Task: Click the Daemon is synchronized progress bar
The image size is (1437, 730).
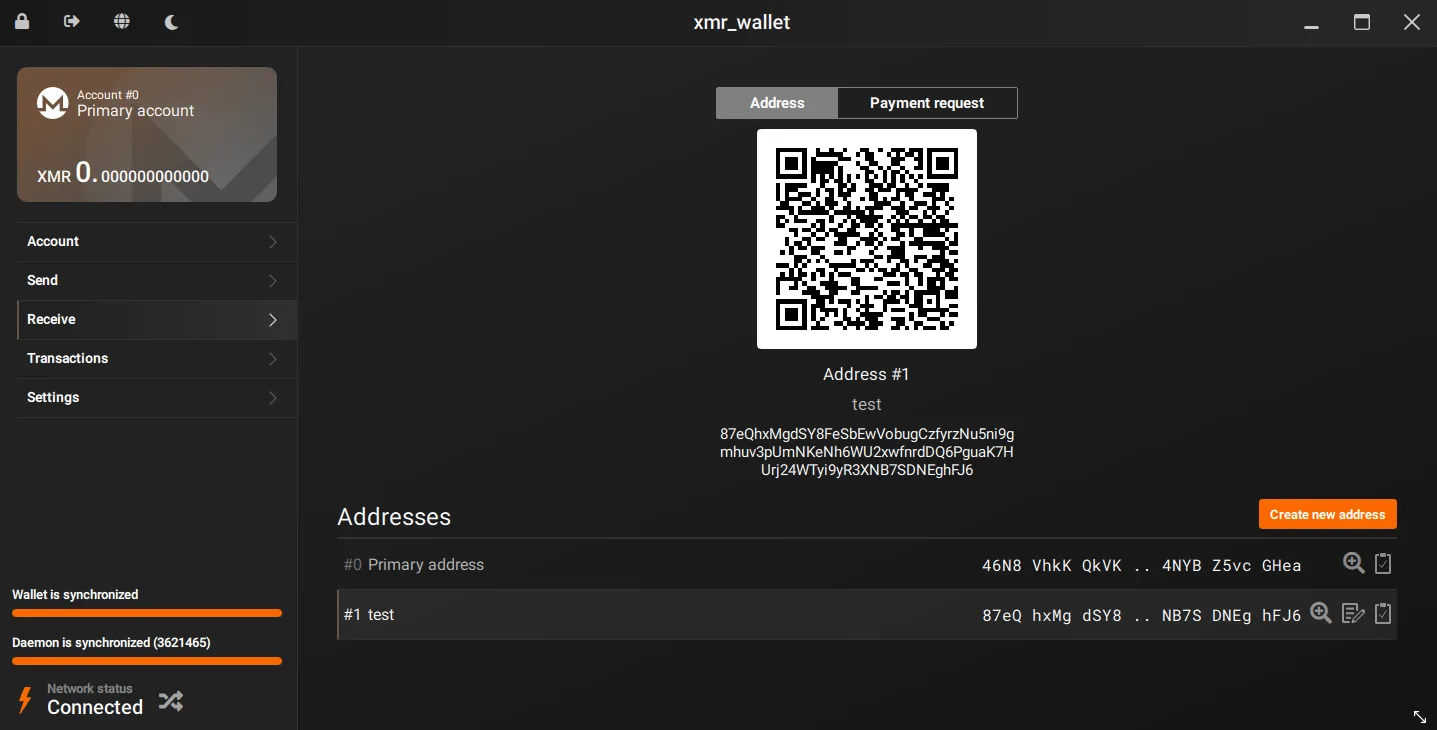Action: point(147,661)
